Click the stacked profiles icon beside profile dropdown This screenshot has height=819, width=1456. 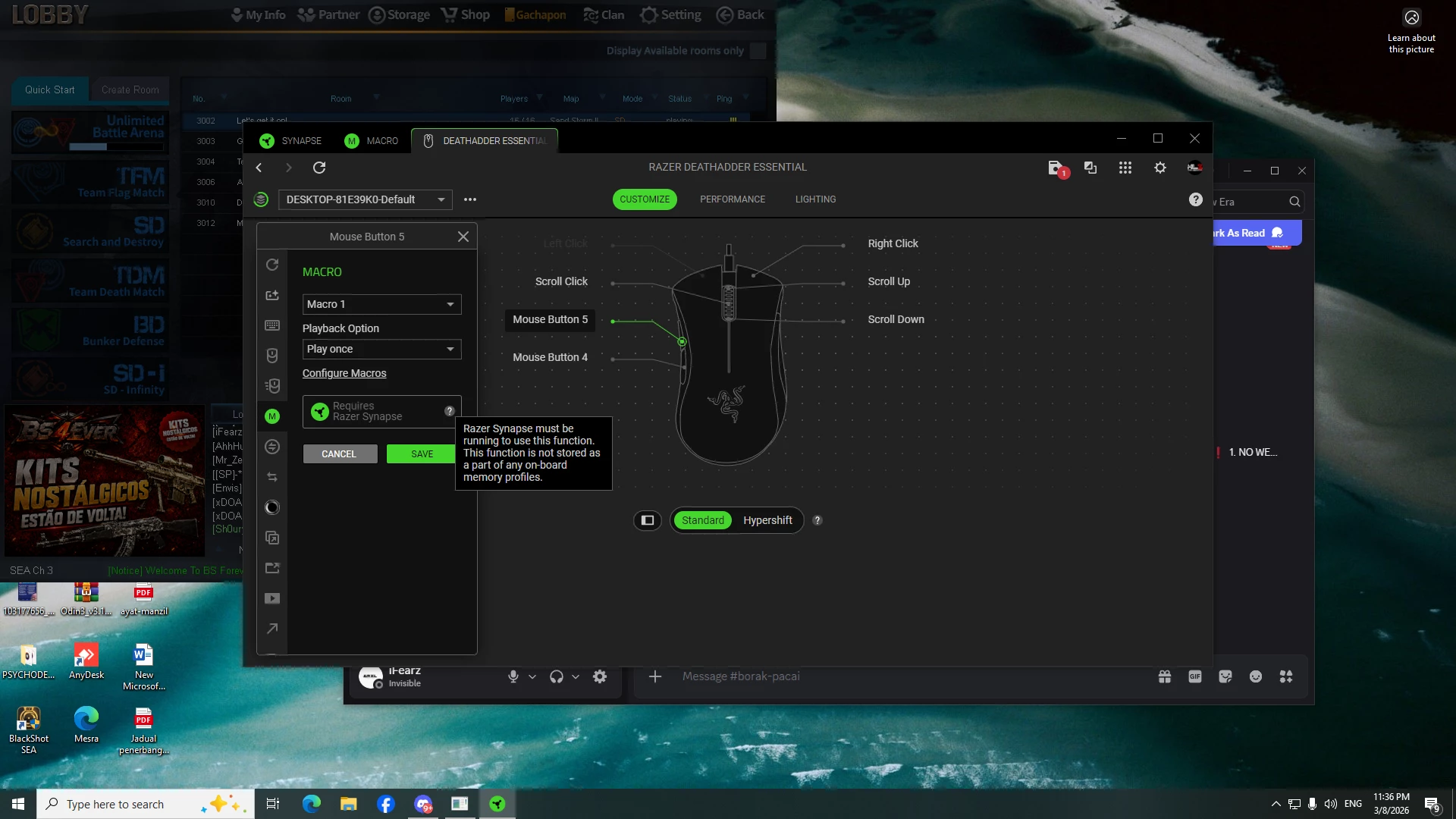click(x=261, y=199)
